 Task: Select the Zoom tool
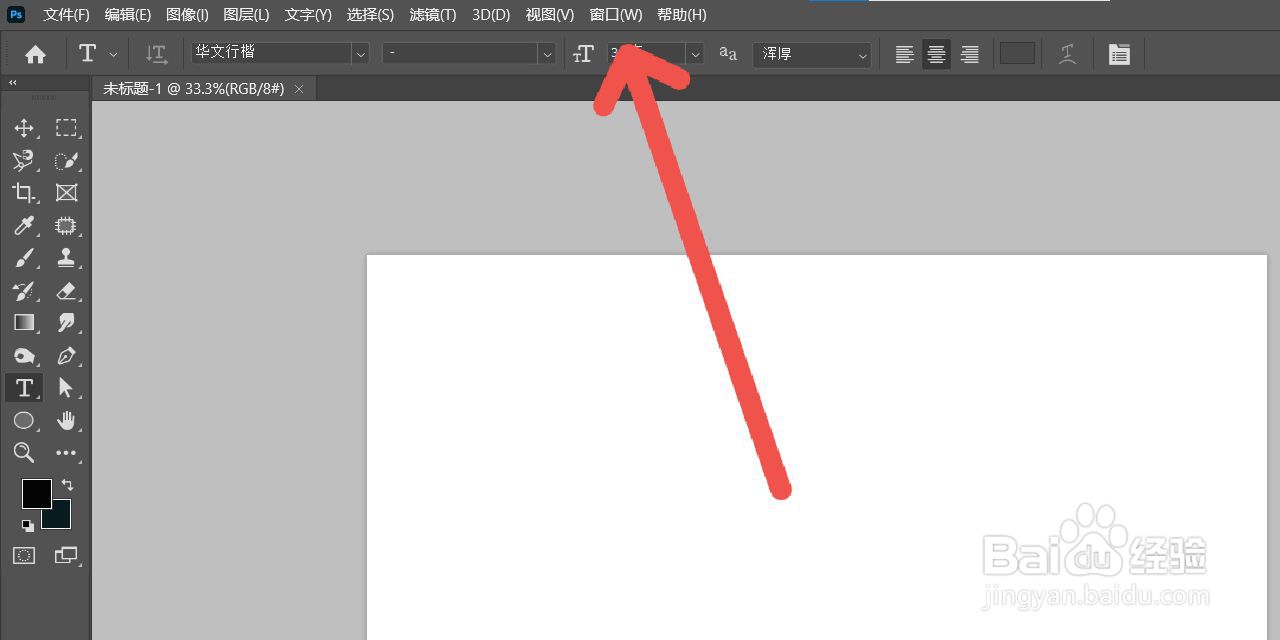[24, 453]
